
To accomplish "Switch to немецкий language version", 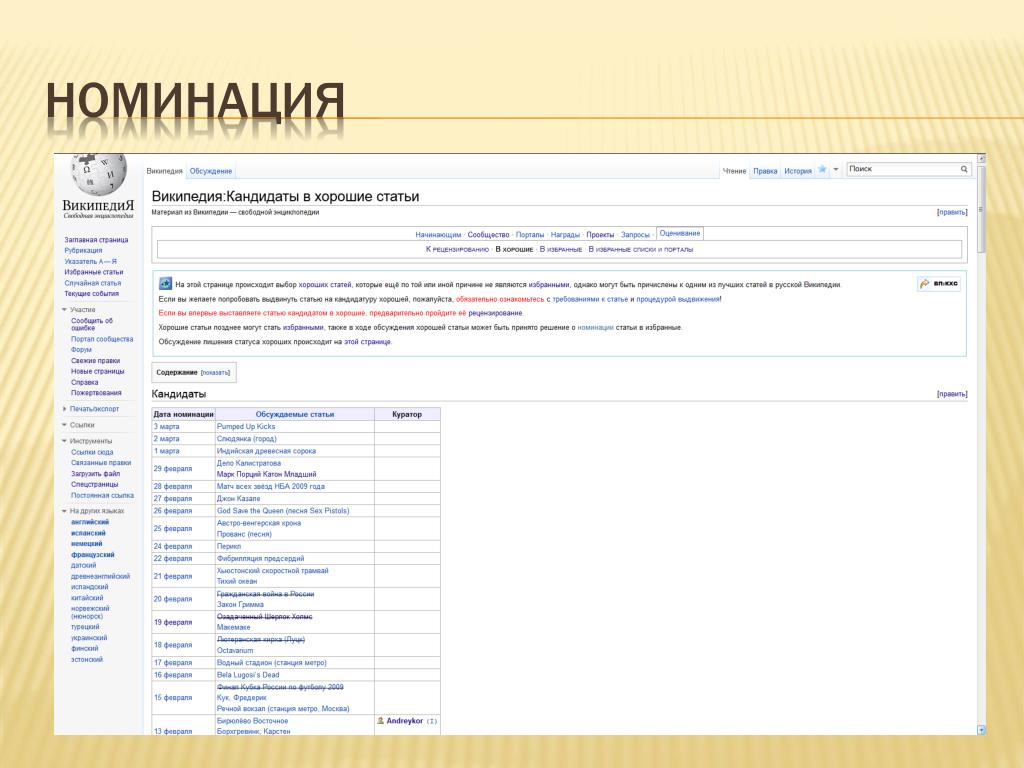I will coord(86,543).
